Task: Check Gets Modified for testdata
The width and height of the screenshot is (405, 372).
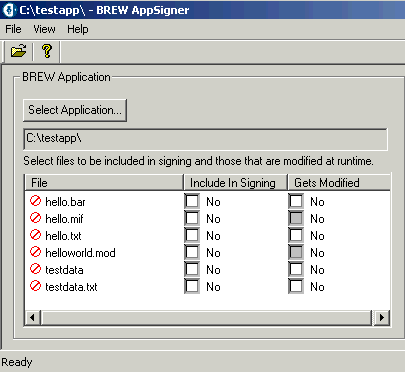Action: (x=296, y=269)
